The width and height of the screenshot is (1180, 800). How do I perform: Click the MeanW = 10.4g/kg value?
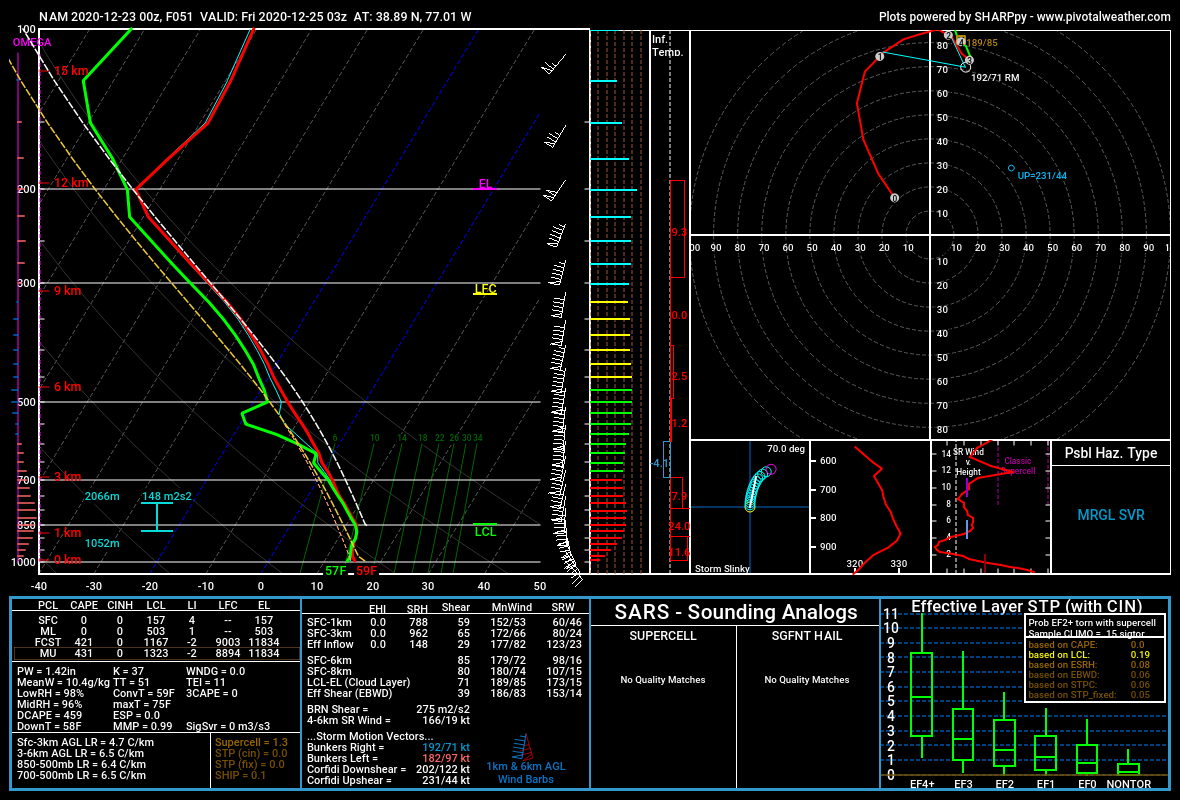[x=62, y=682]
